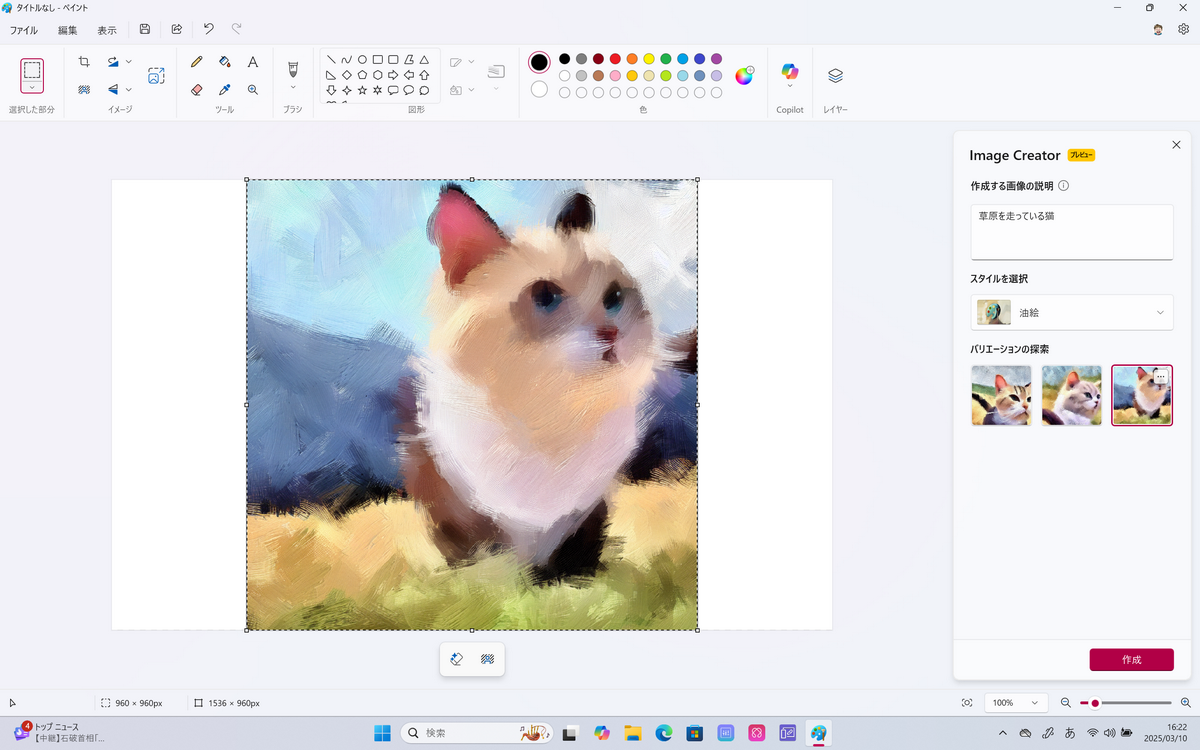Click the info icon beside 作成する画像の説明

pyautogui.click(x=1064, y=186)
